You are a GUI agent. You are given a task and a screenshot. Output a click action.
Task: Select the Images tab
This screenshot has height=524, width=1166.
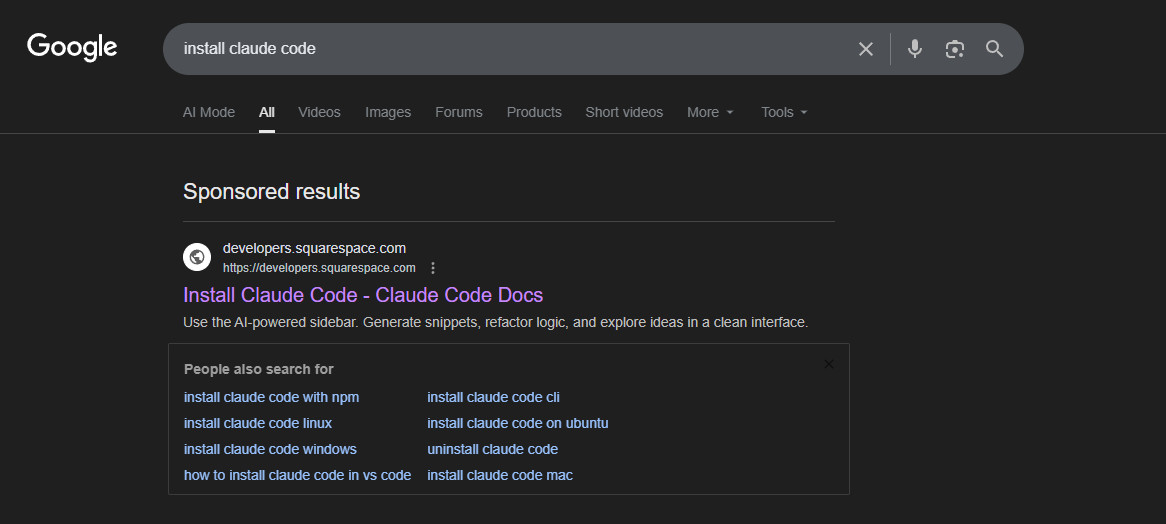[388, 112]
